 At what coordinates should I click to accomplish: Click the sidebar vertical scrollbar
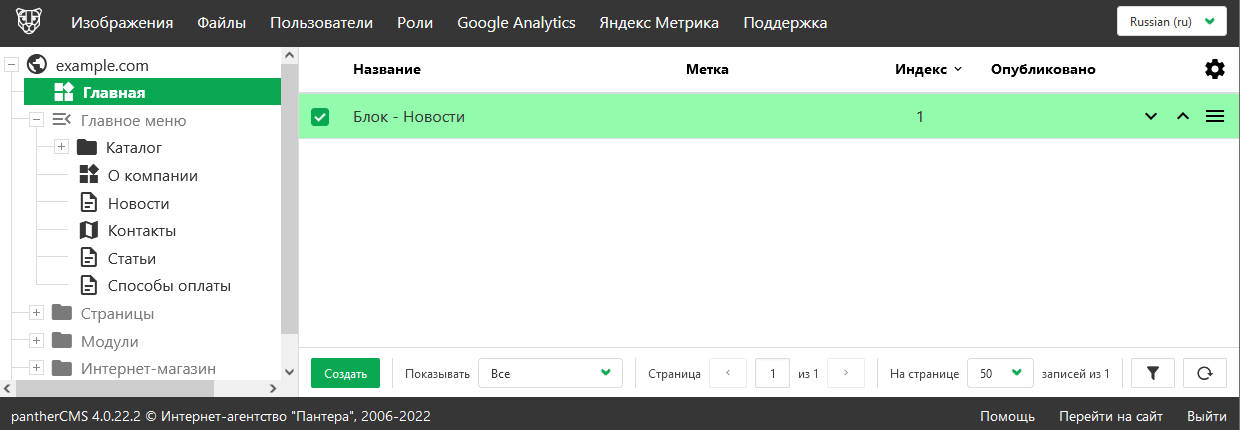[x=289, y=200]
